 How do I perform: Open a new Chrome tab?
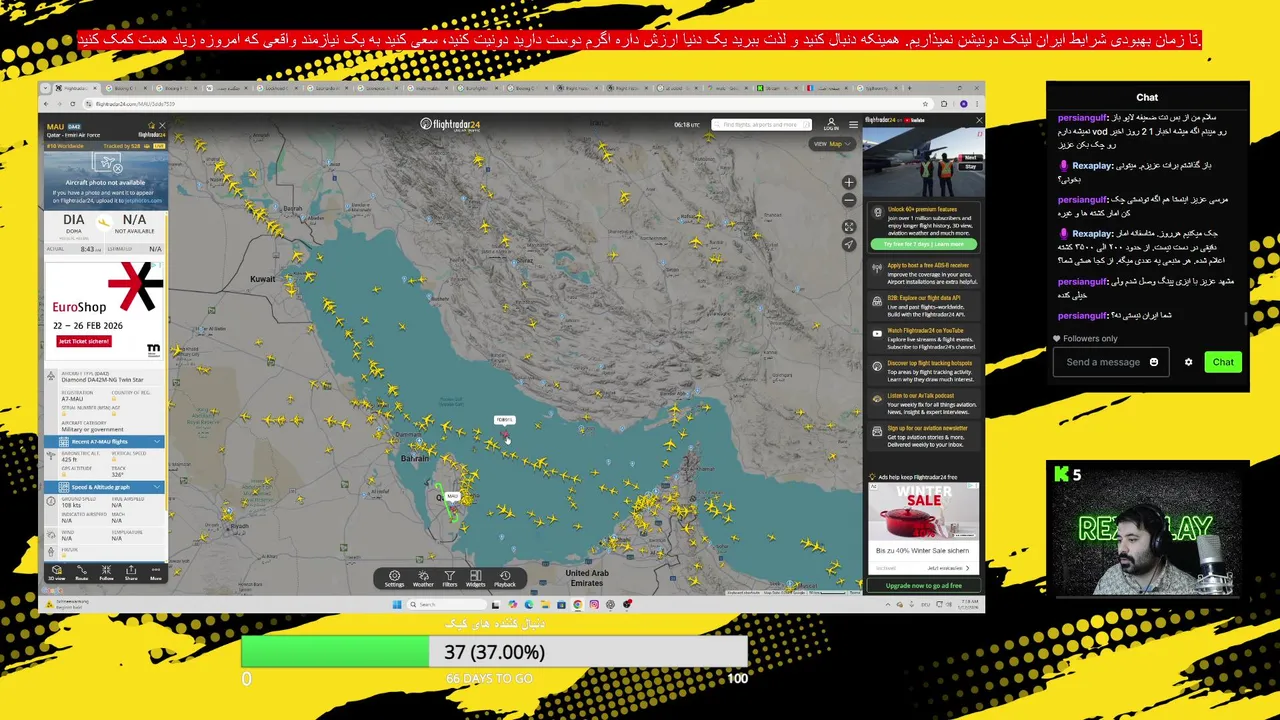click(x=909, y=88)
